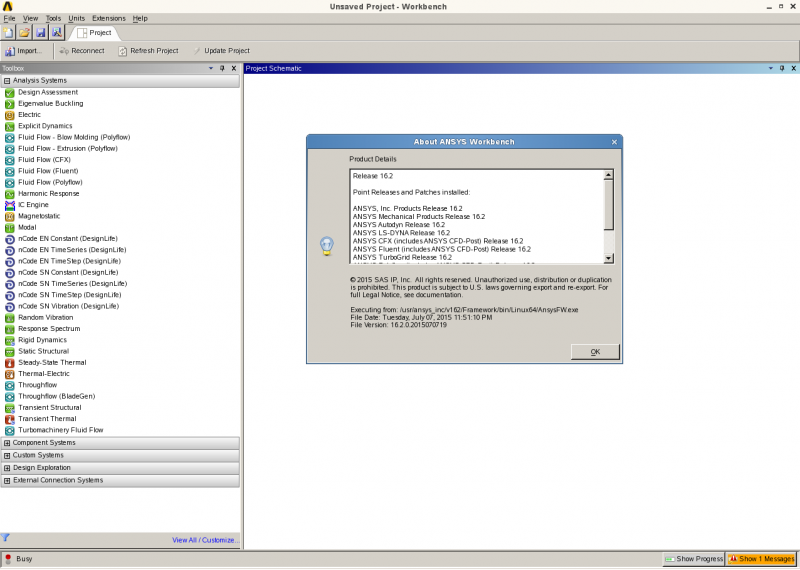Select the Modal analysis icon
This screenshot has height=570, width=800.
click(10, 228)
